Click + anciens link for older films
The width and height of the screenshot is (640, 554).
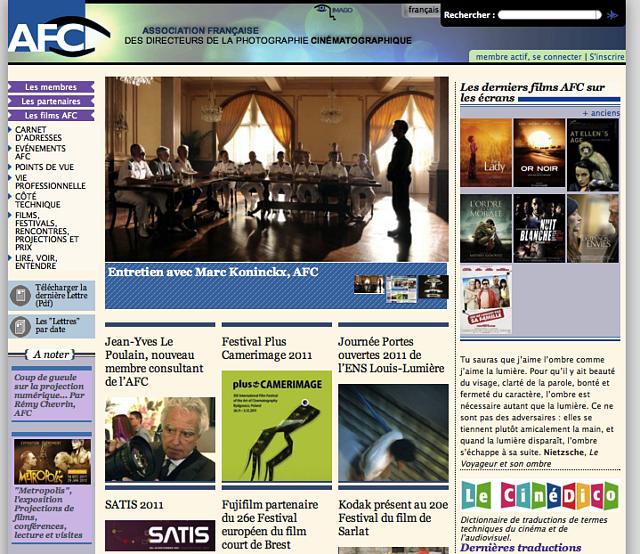pos(601,113)
